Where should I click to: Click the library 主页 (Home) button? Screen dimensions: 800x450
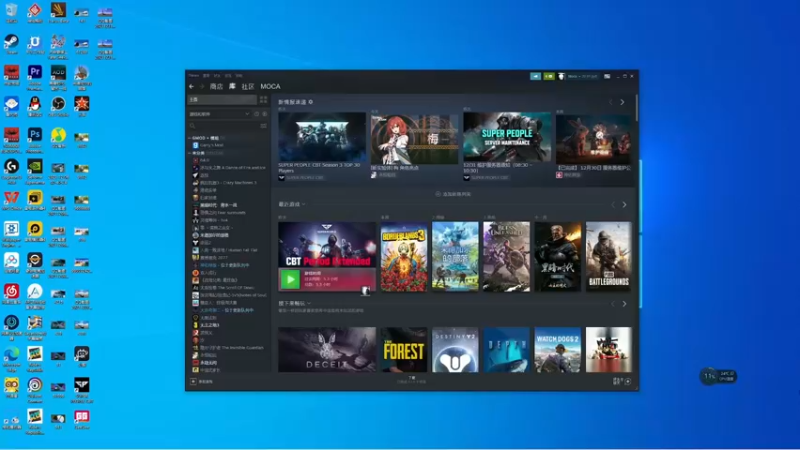coord(222,99)
